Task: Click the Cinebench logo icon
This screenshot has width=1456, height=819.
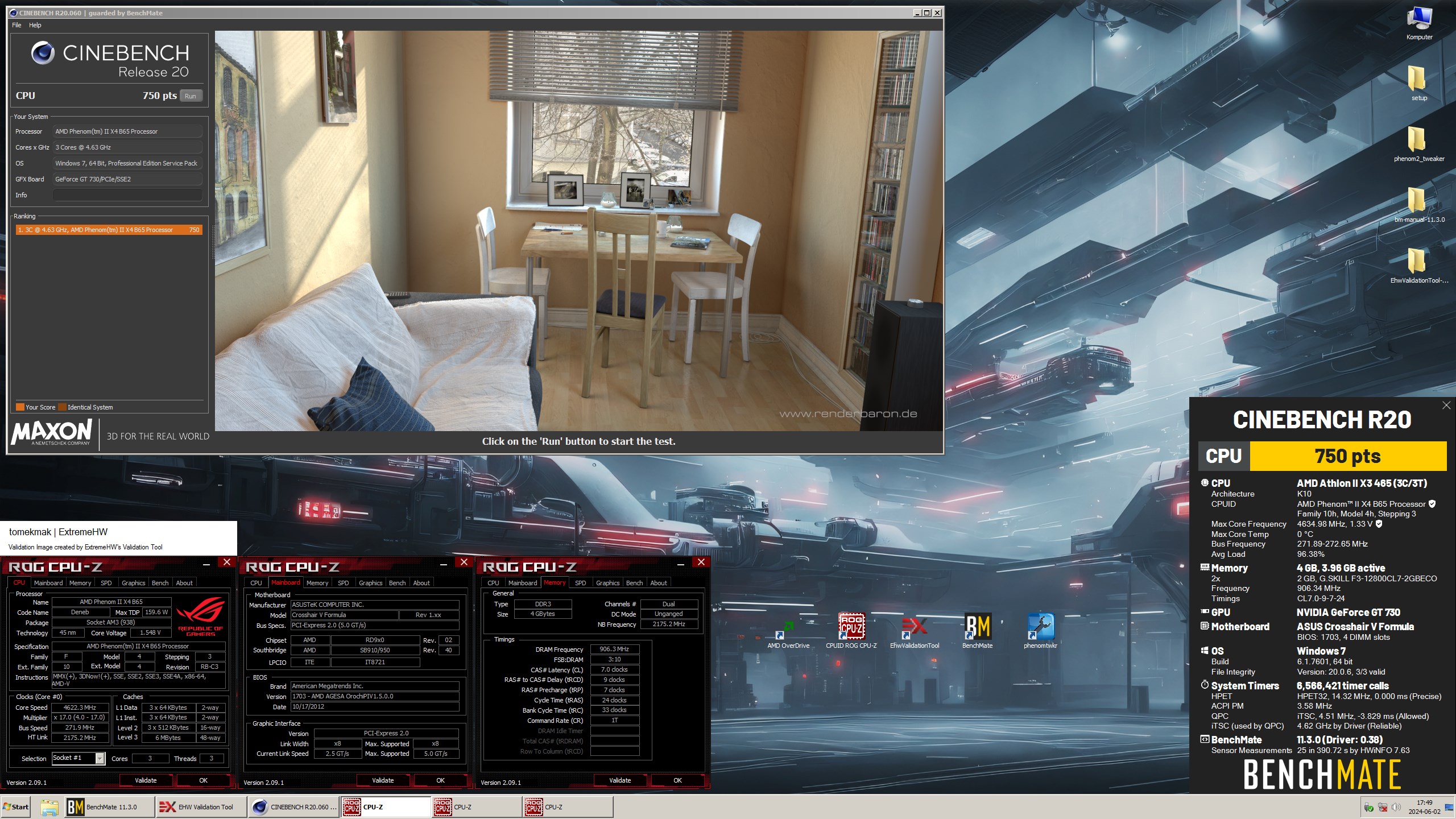Action: (43, 53)
